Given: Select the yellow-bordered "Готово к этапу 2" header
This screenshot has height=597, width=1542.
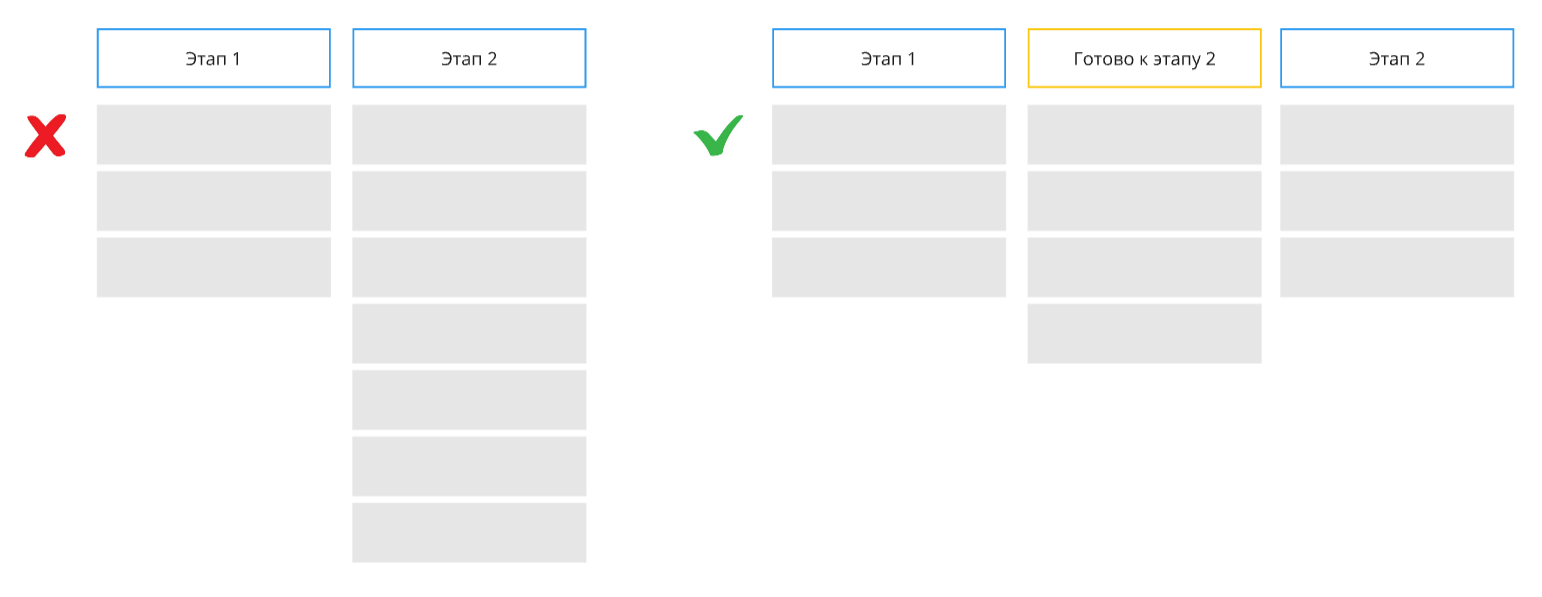Looking at the screenshot, I should (1144, 58).
